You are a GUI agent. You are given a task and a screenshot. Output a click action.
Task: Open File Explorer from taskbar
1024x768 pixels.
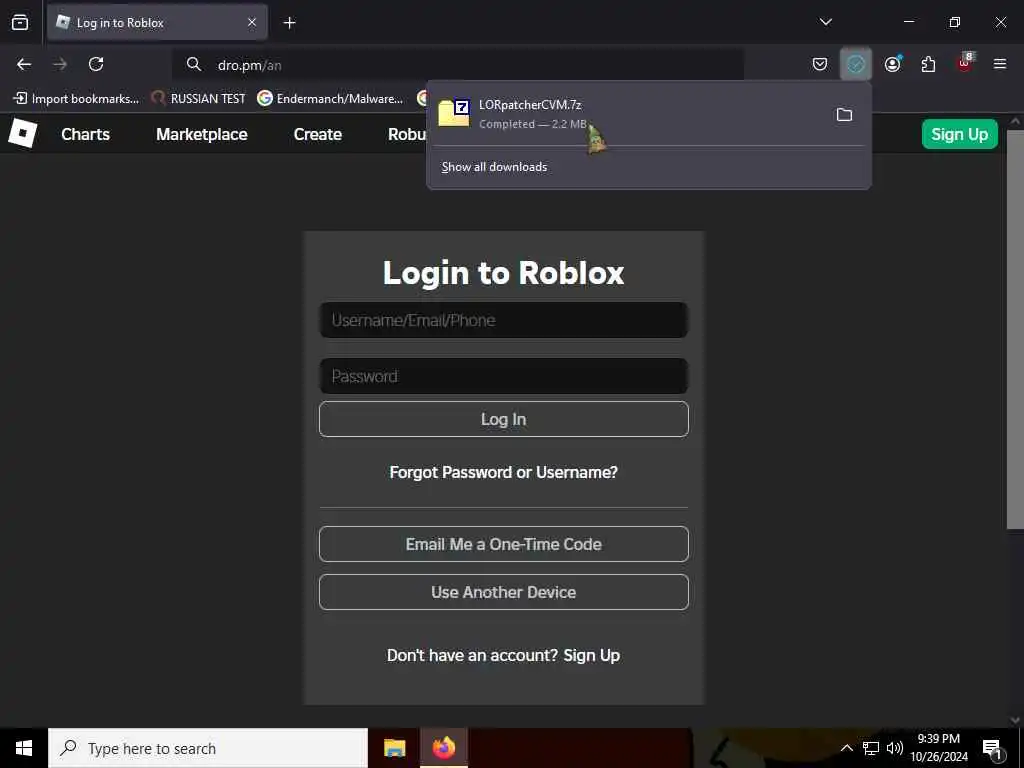pyautogui.click(x=394, y=748)
